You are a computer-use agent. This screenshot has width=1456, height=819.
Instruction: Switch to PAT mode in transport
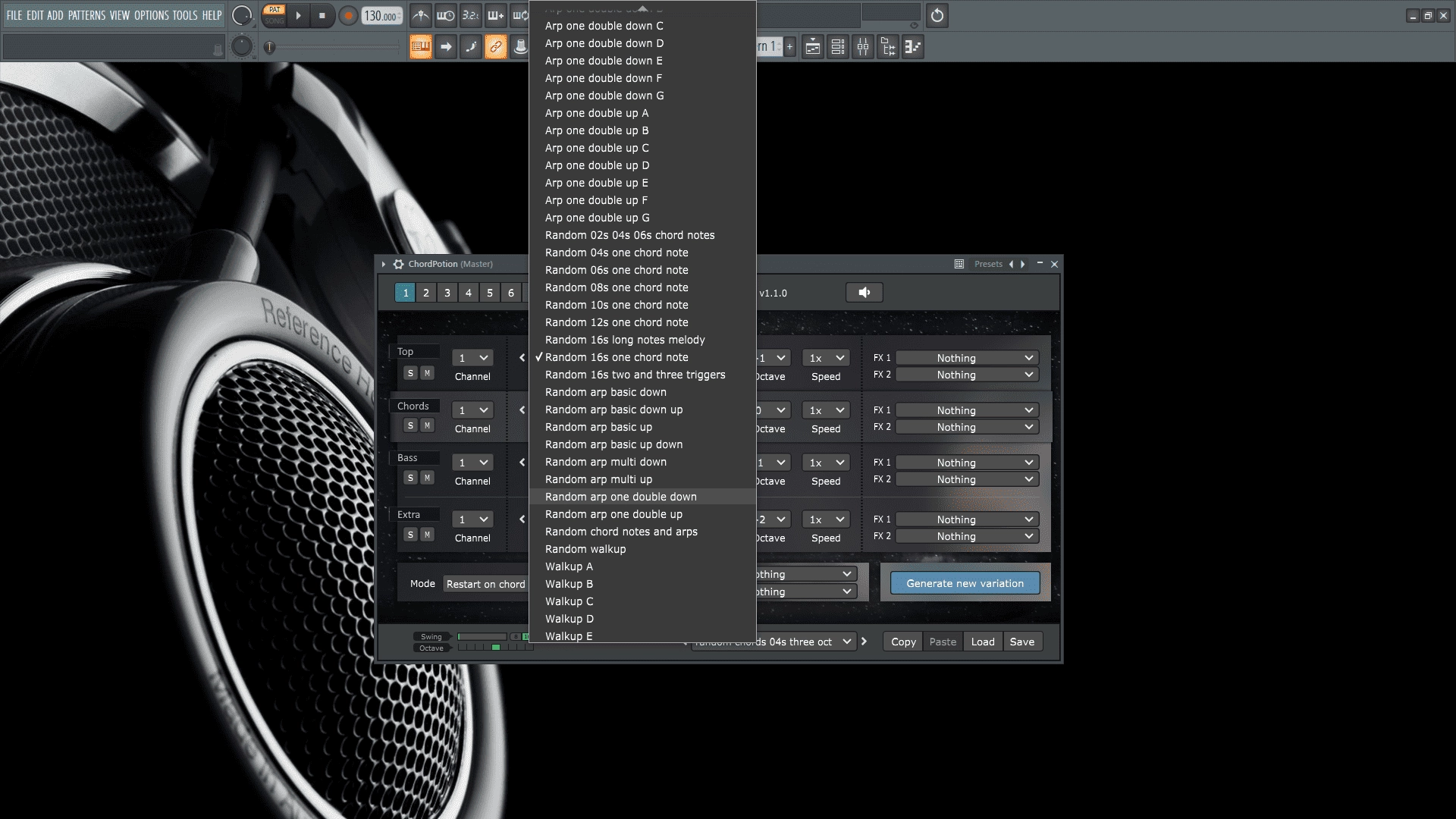(275, 10)
